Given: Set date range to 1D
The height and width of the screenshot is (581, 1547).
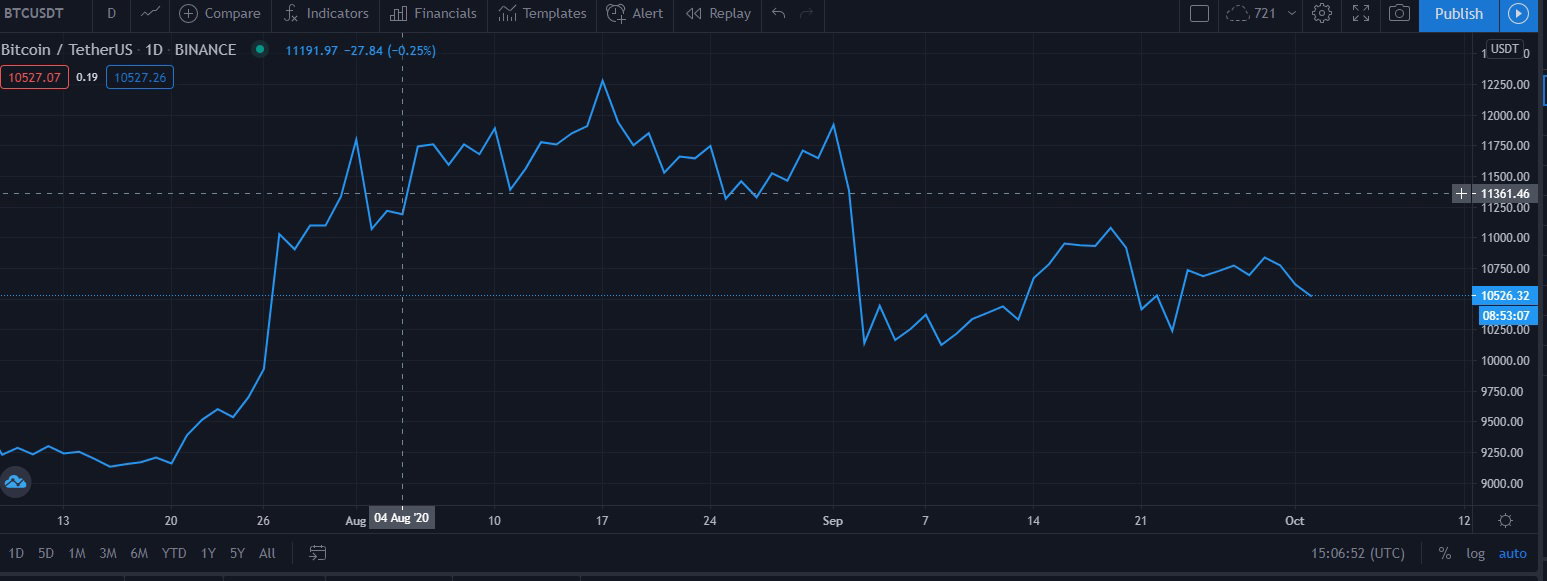Looking at the screenshot, I should pos(17,553).
